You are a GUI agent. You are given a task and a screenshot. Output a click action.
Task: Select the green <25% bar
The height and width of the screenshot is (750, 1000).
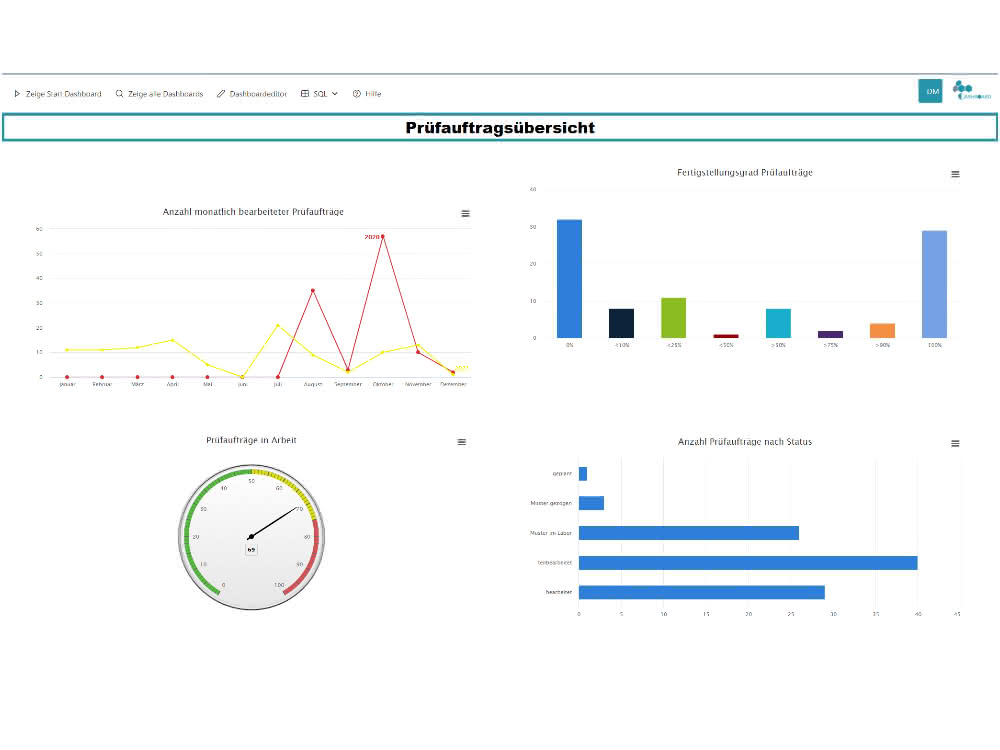673,318
